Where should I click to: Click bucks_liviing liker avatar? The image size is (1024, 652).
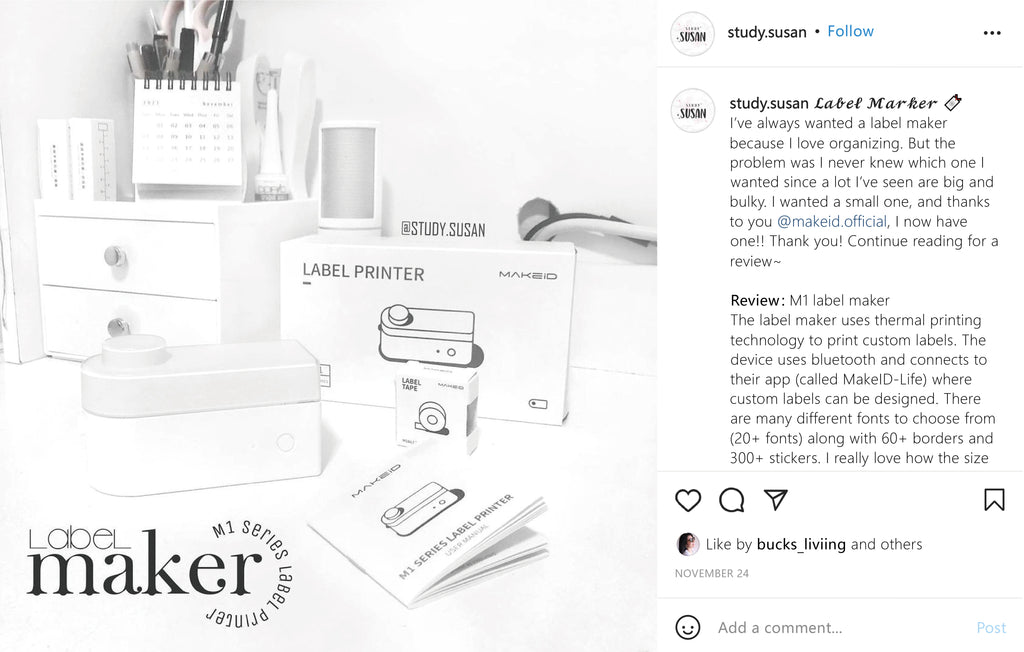pyautogui.click(x=688, y=544)
